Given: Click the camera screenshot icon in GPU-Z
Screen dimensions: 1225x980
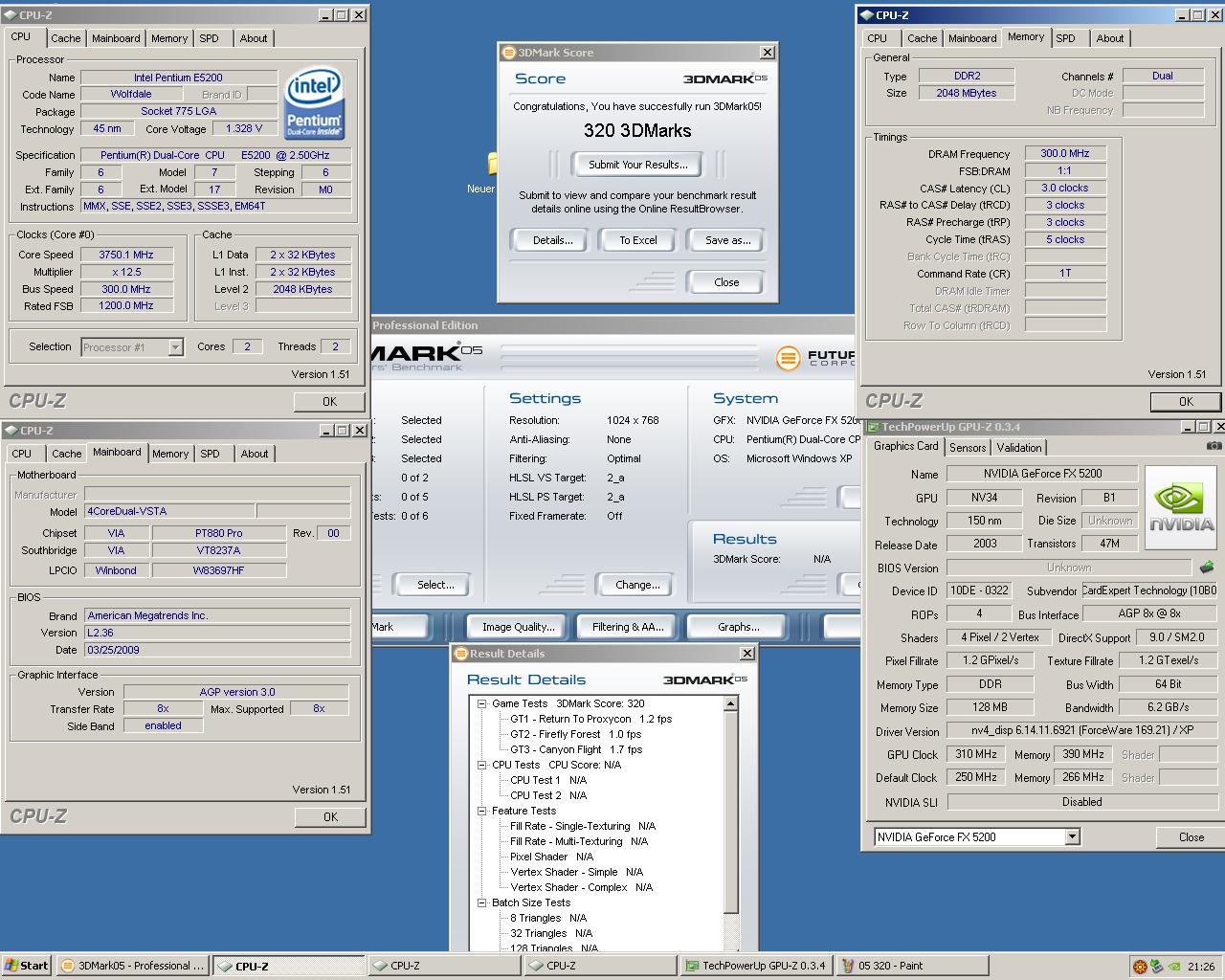Looking at the screenshot, I should (1214, 446).
